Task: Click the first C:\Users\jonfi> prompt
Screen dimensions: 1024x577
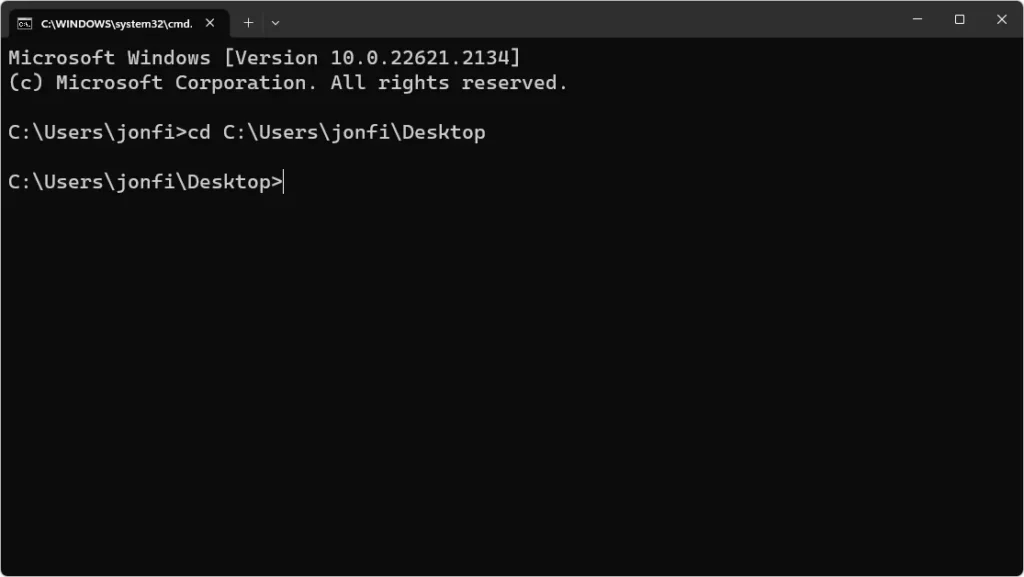Action: (97, 132)
